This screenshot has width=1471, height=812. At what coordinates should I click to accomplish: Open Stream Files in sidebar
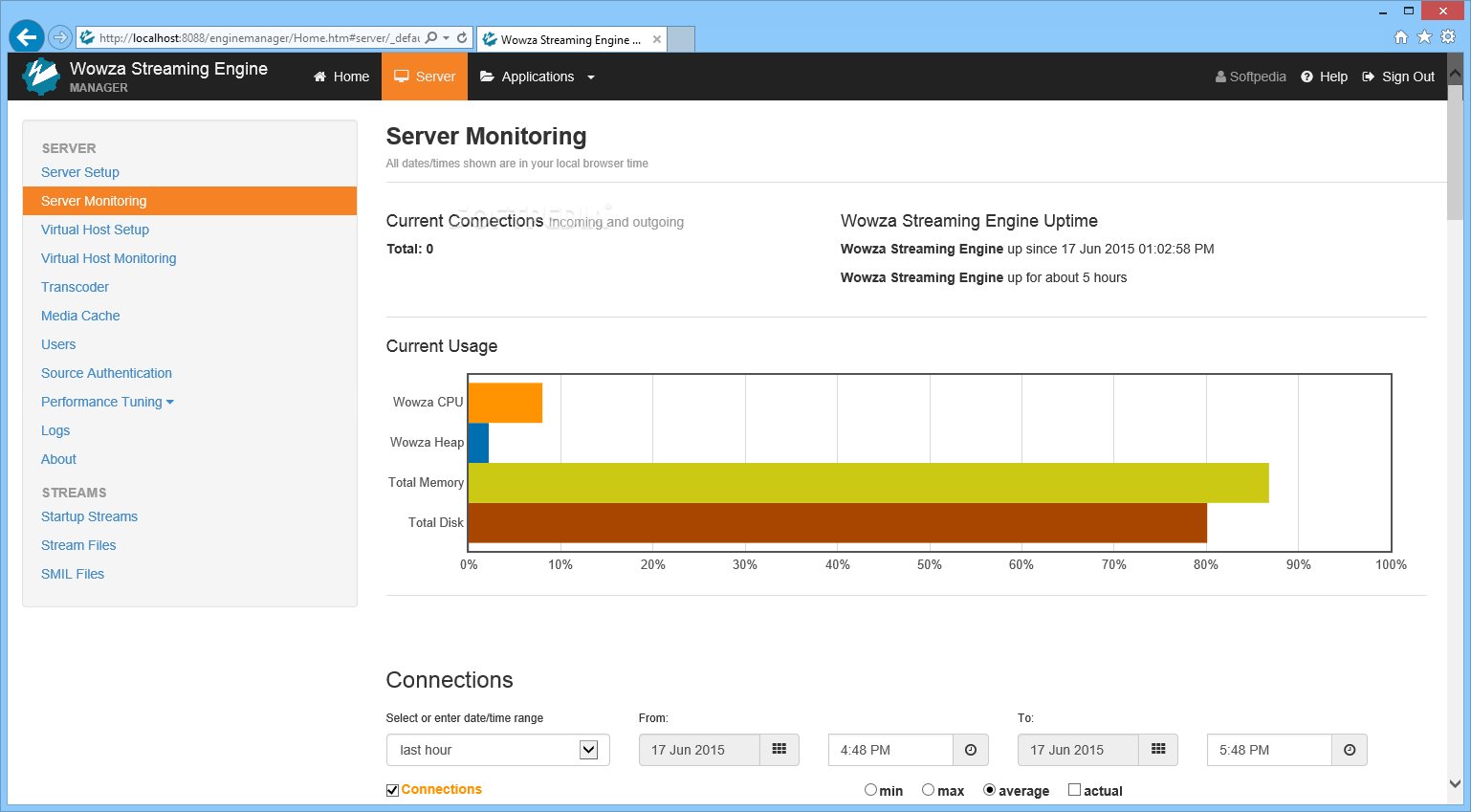click(78, 545)
